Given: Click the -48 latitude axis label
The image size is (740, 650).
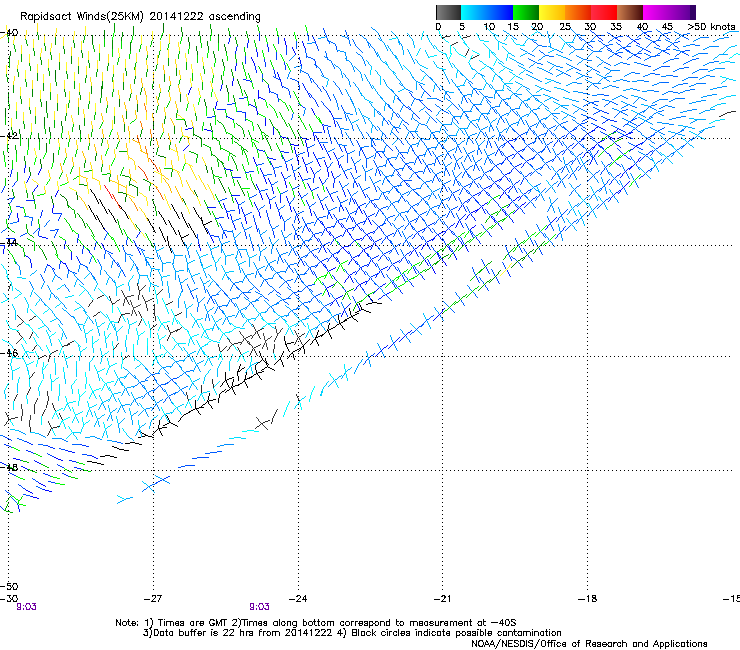Looking at the screenshot, I should pyautogui.click(x=9, y=467).
